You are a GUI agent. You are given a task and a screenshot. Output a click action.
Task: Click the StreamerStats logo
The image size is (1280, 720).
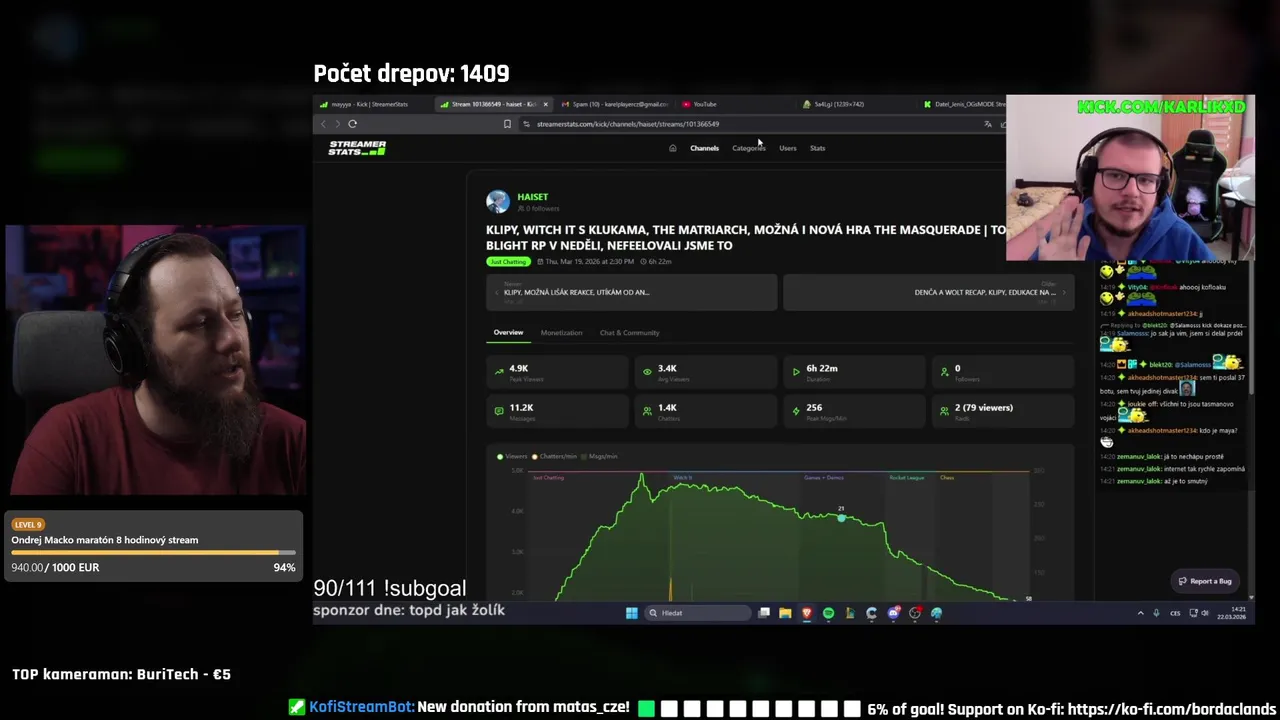(357, 148)
